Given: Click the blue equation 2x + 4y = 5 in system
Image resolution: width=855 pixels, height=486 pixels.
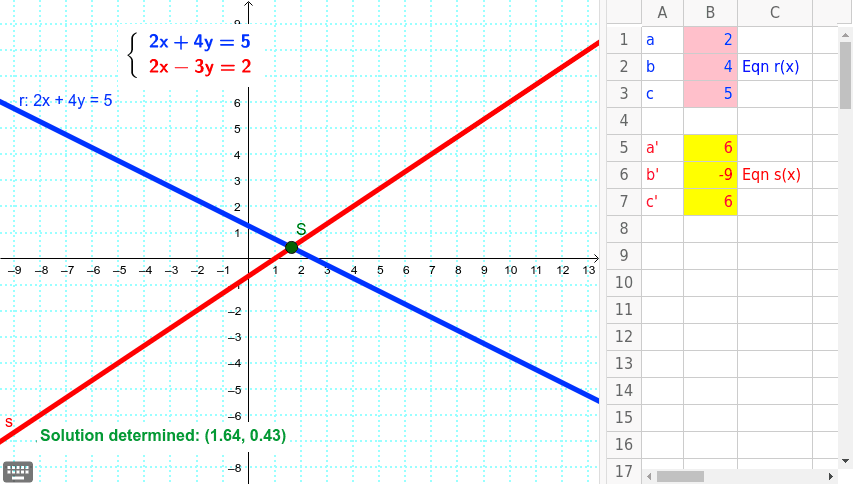Looking at the screenshot, I should [x=200, y=42].
